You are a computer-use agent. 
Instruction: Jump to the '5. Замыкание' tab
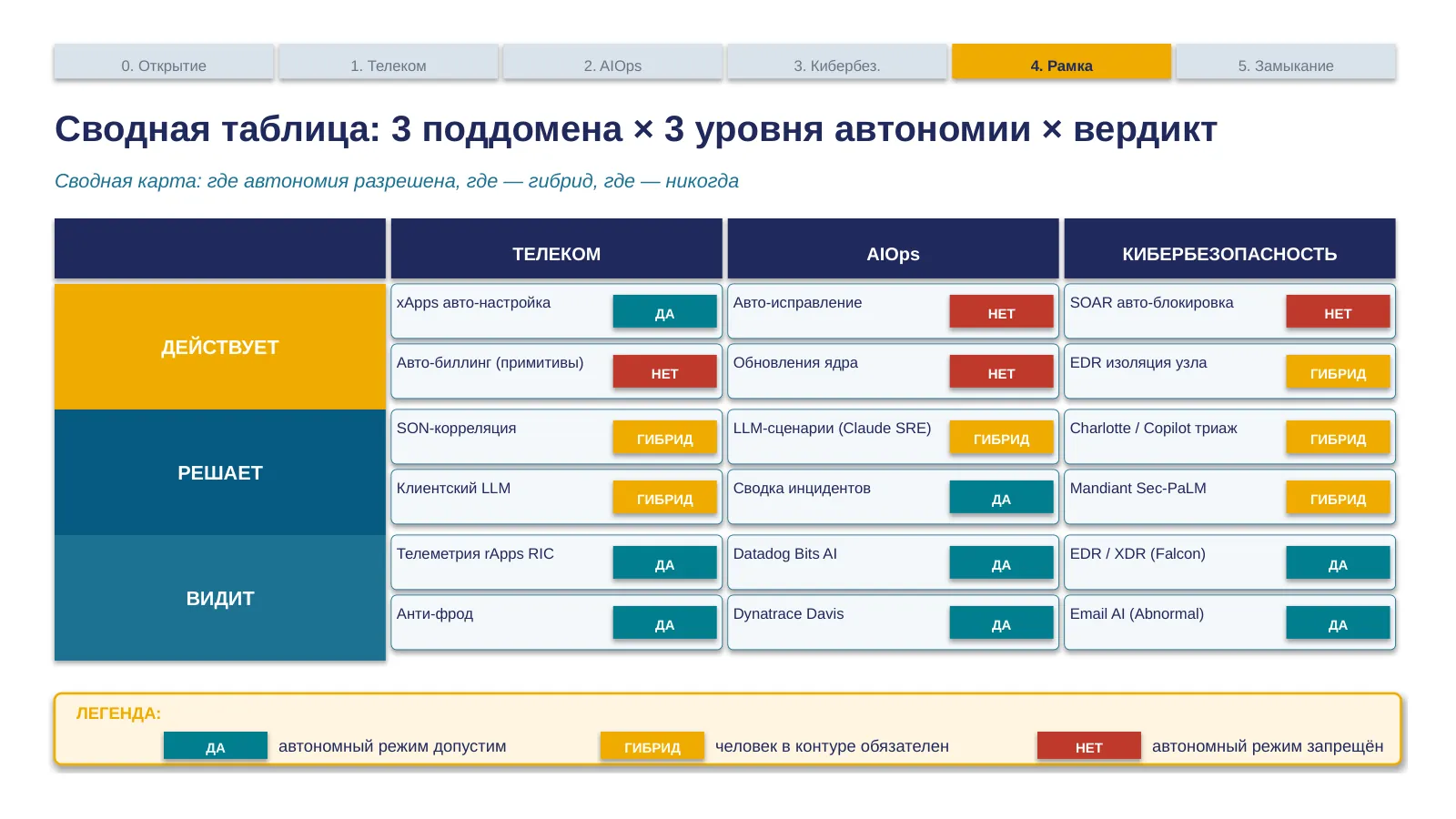coord(1286,62)
